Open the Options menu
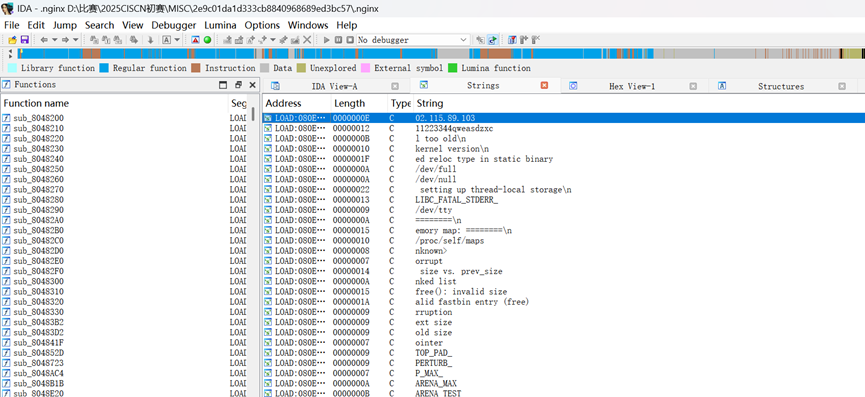 point(262,25)
